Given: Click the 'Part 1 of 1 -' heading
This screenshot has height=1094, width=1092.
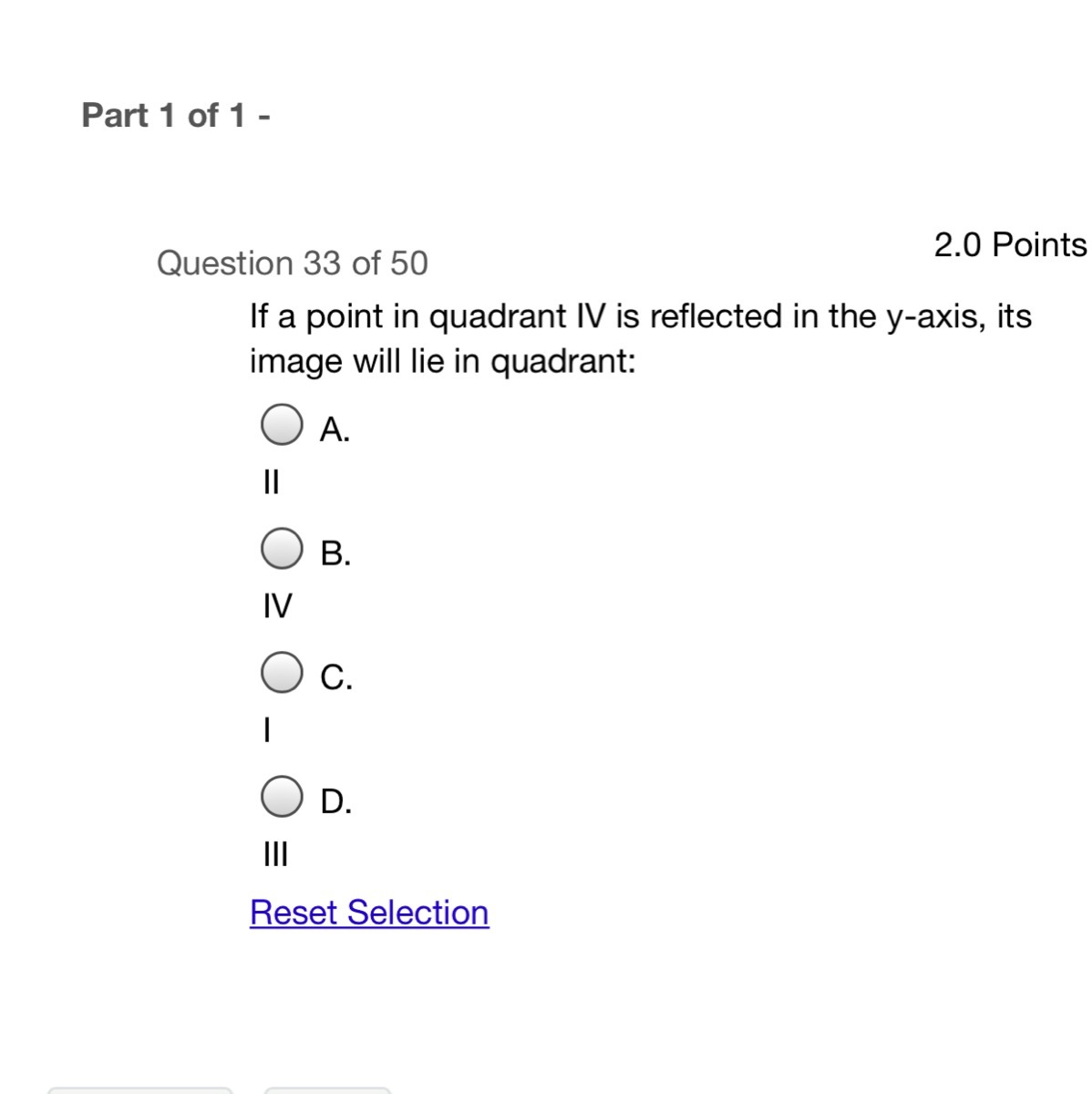Looking at the screenshot, I should tap(176, 116).
